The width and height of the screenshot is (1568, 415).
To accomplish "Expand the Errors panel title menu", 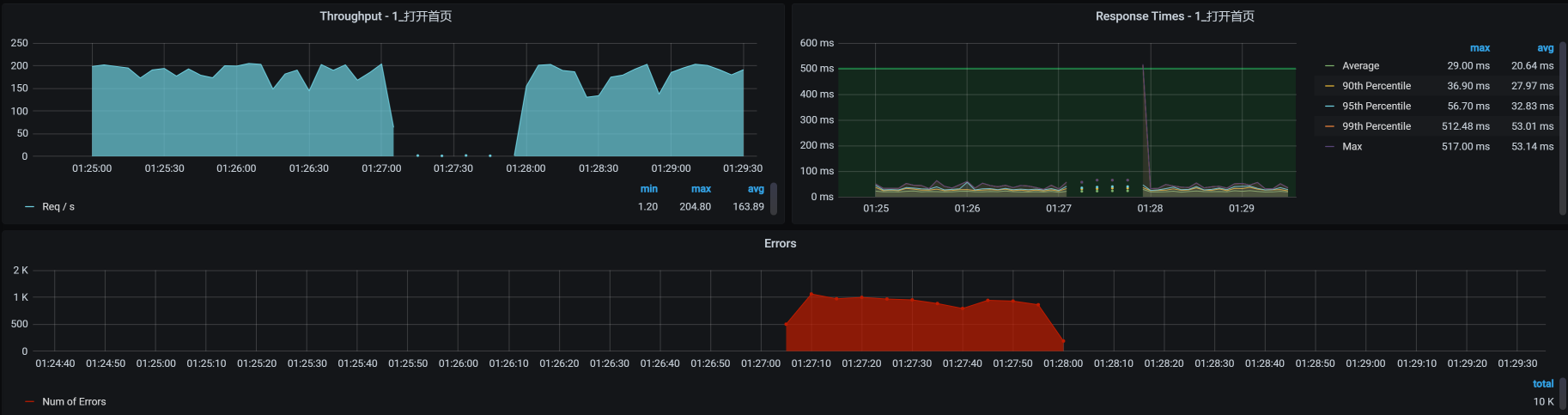I will [x=780, y=244].
